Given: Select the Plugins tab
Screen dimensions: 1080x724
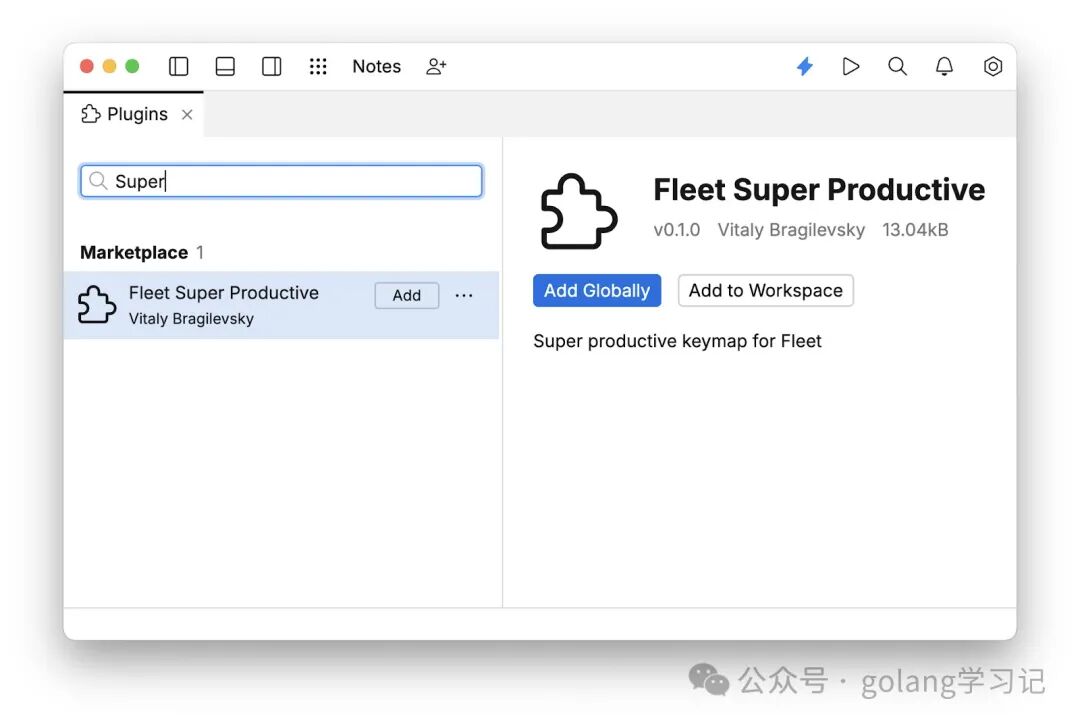Looking at the screenshot, I should tap(126, 114).
